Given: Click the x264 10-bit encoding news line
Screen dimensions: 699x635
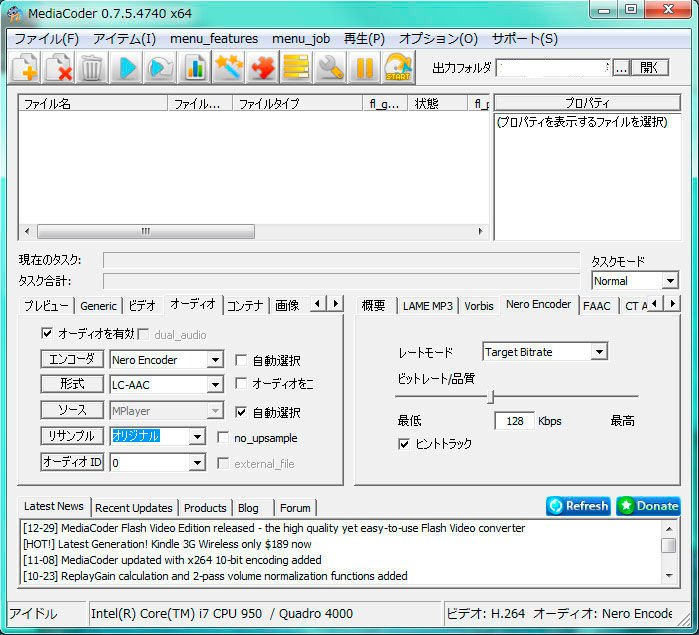Looking at the screenshot, I should coord(172,560).
